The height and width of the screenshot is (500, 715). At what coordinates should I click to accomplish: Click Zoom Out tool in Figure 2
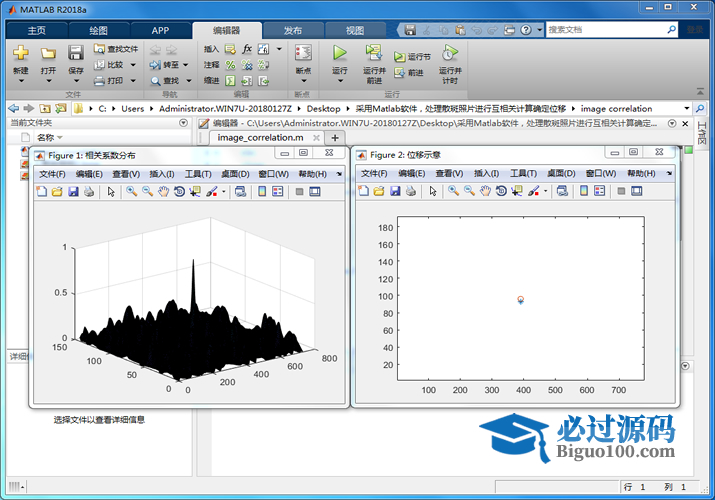pos(469,191)
